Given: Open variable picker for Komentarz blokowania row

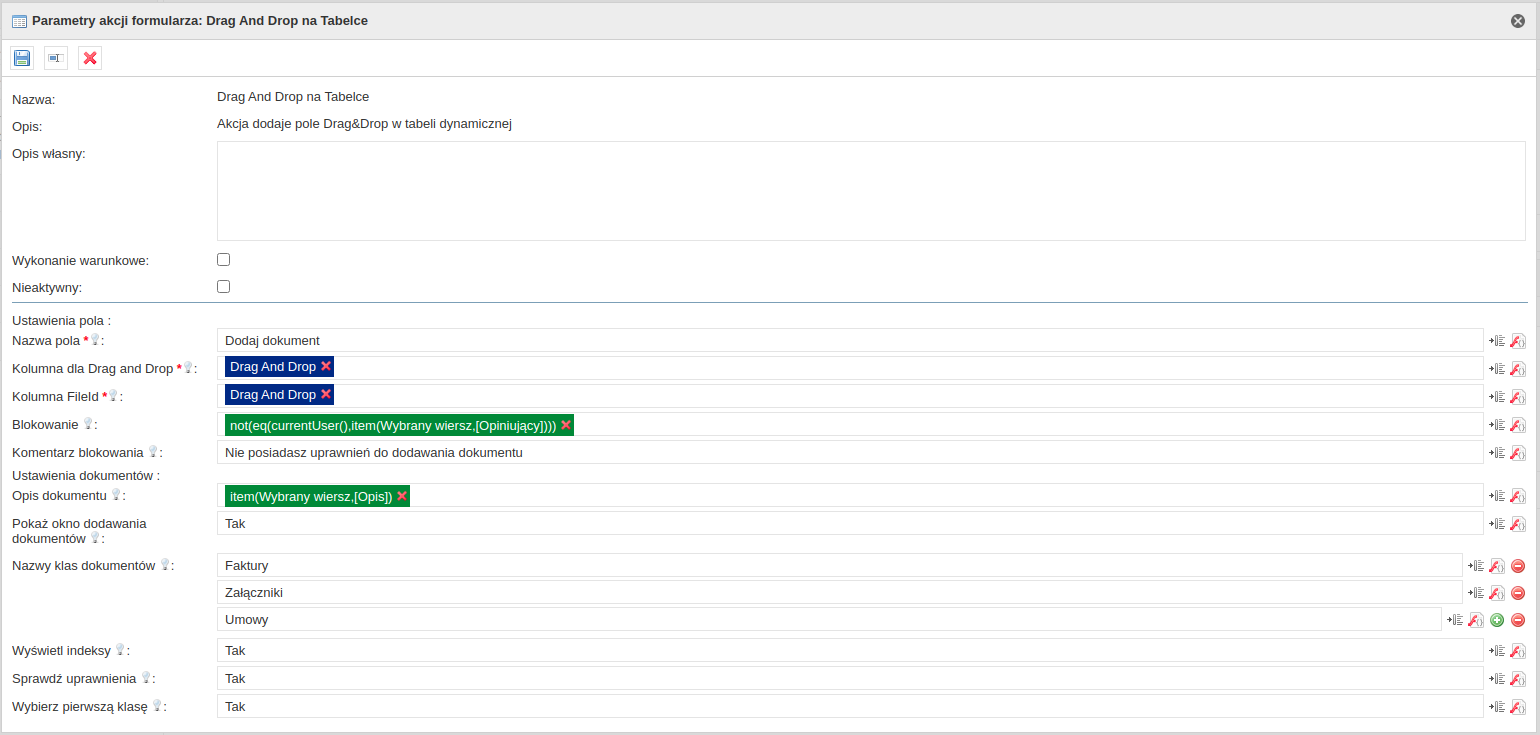Looking at the screenshot, I should tap(1497, 452).
